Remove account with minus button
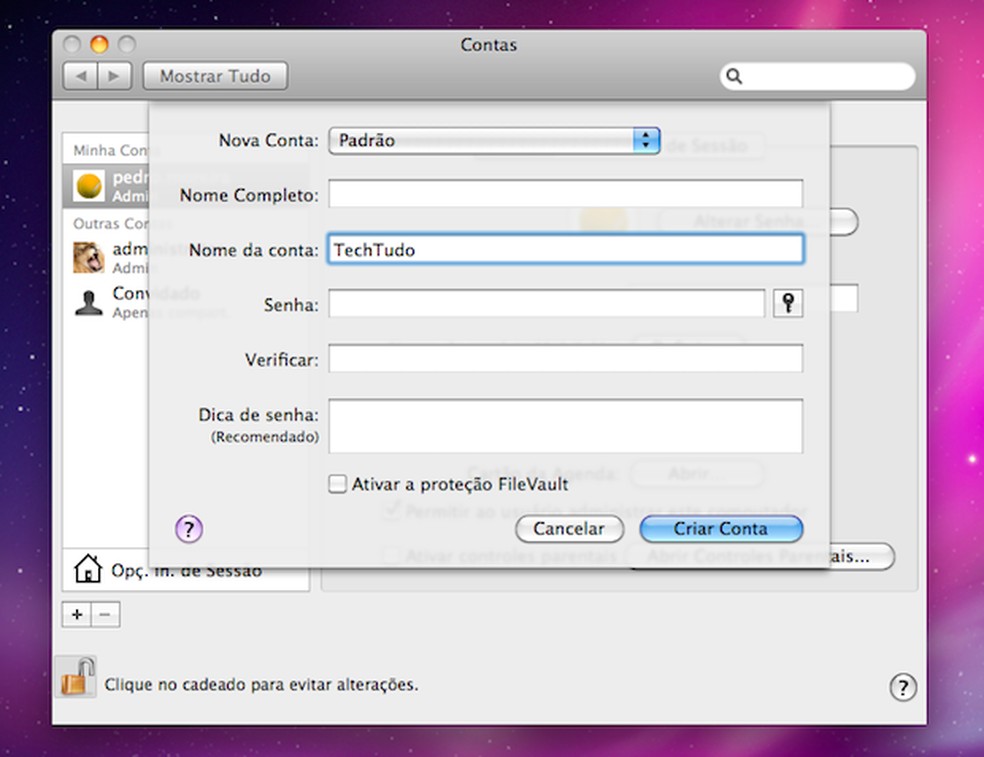The width and height of the screenshot is (984, 757). [x=105, y=615]
